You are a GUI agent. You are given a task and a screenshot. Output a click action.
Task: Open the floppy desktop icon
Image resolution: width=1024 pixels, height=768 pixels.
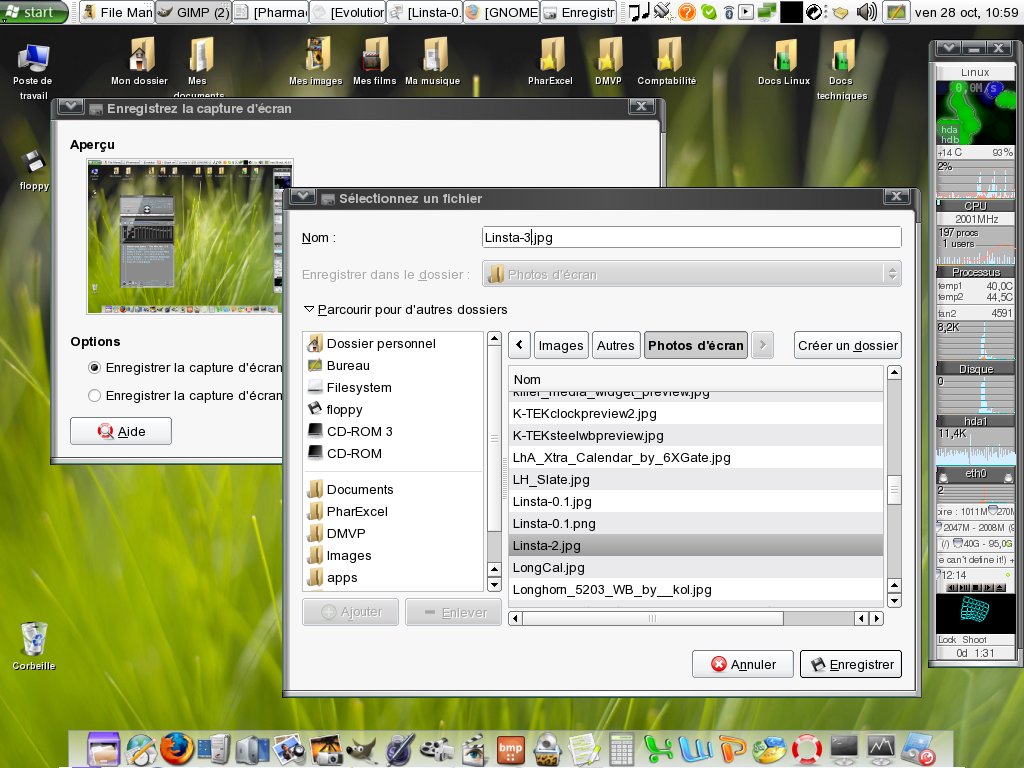34,170
